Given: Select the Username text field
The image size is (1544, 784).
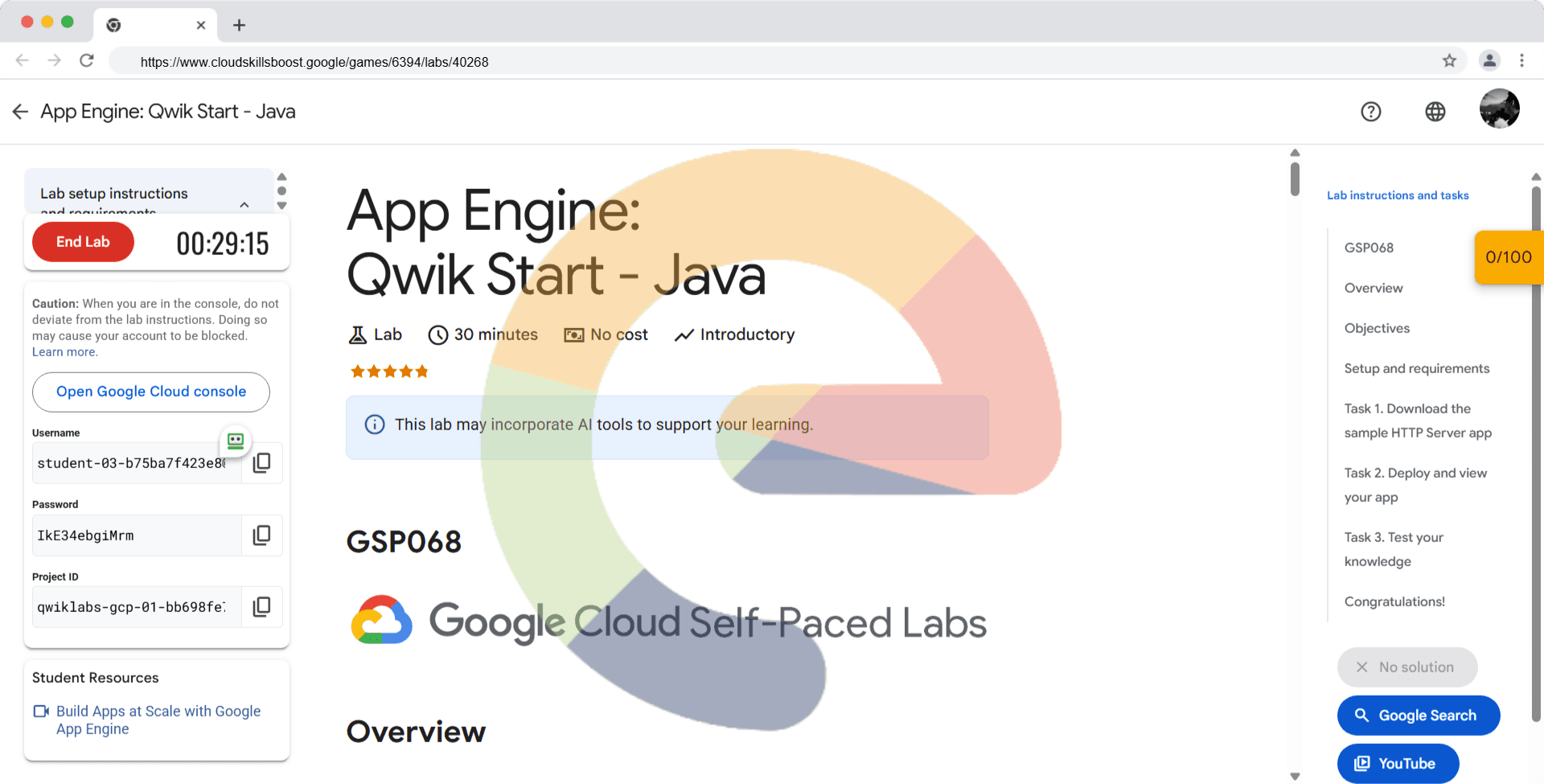Looking at the screenshot, I should 137,463.
